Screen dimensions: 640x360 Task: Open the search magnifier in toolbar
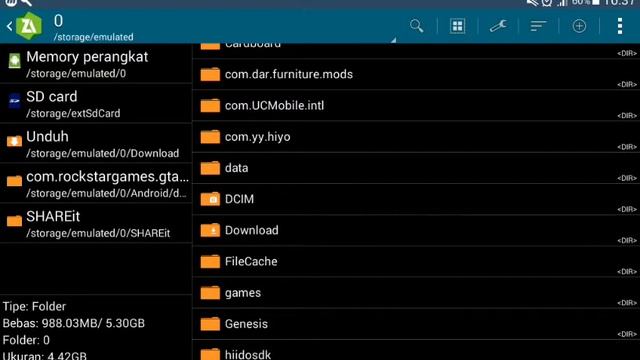416,26
